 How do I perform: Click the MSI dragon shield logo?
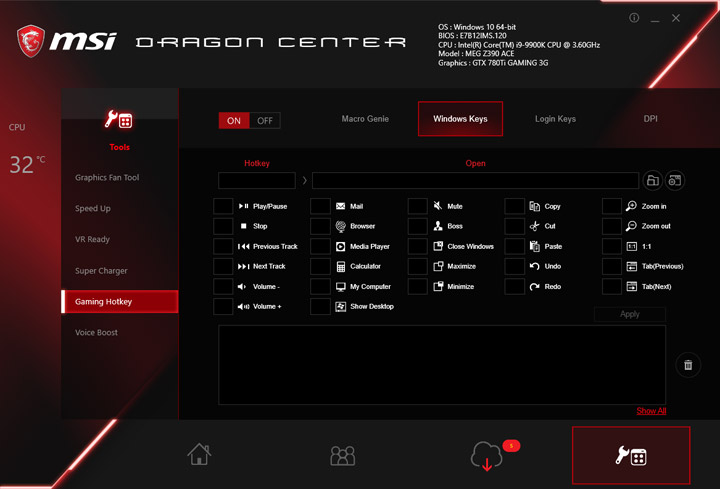click(31, 41)
